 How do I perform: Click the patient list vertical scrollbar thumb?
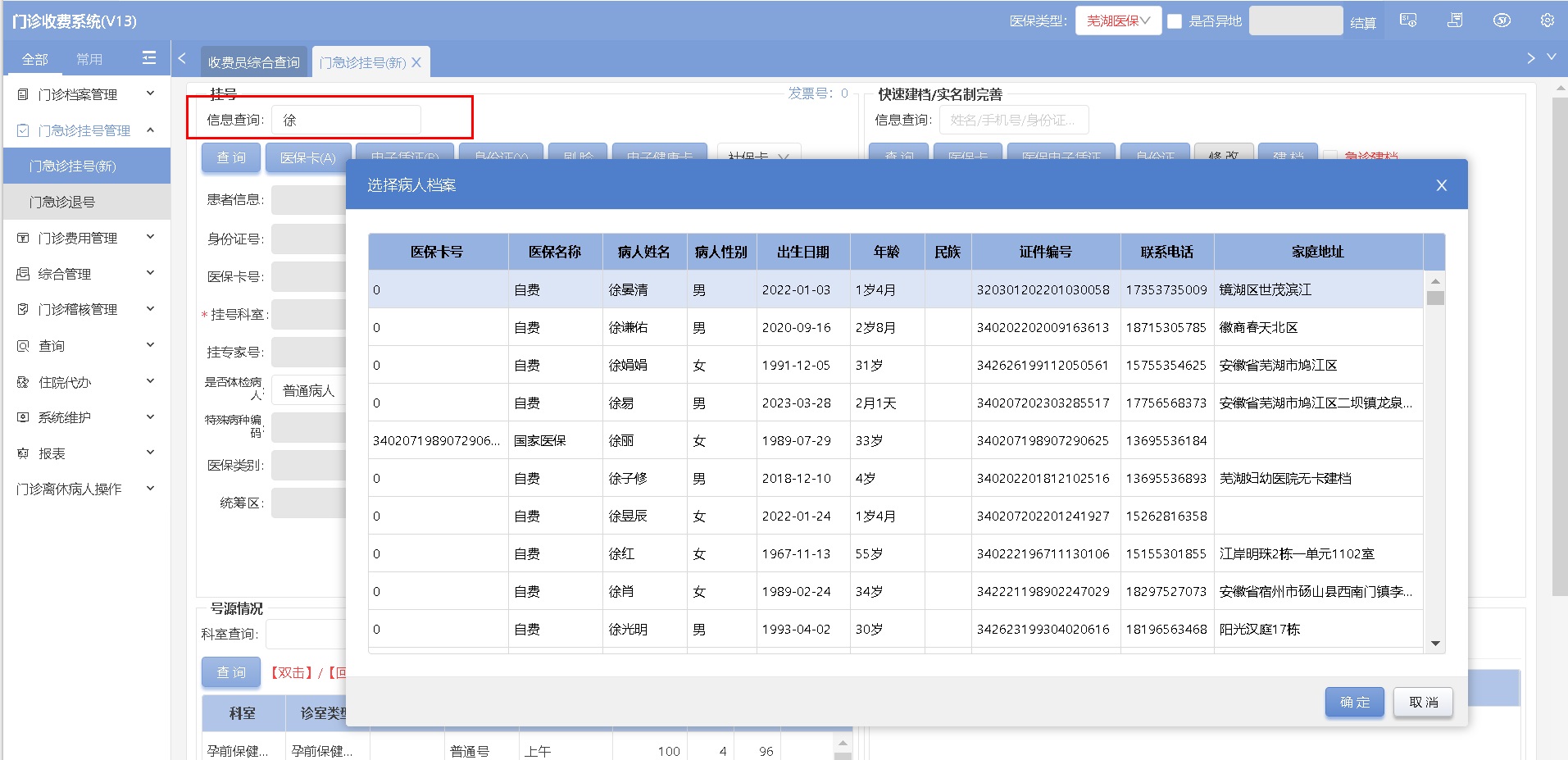click(1435, 298)
